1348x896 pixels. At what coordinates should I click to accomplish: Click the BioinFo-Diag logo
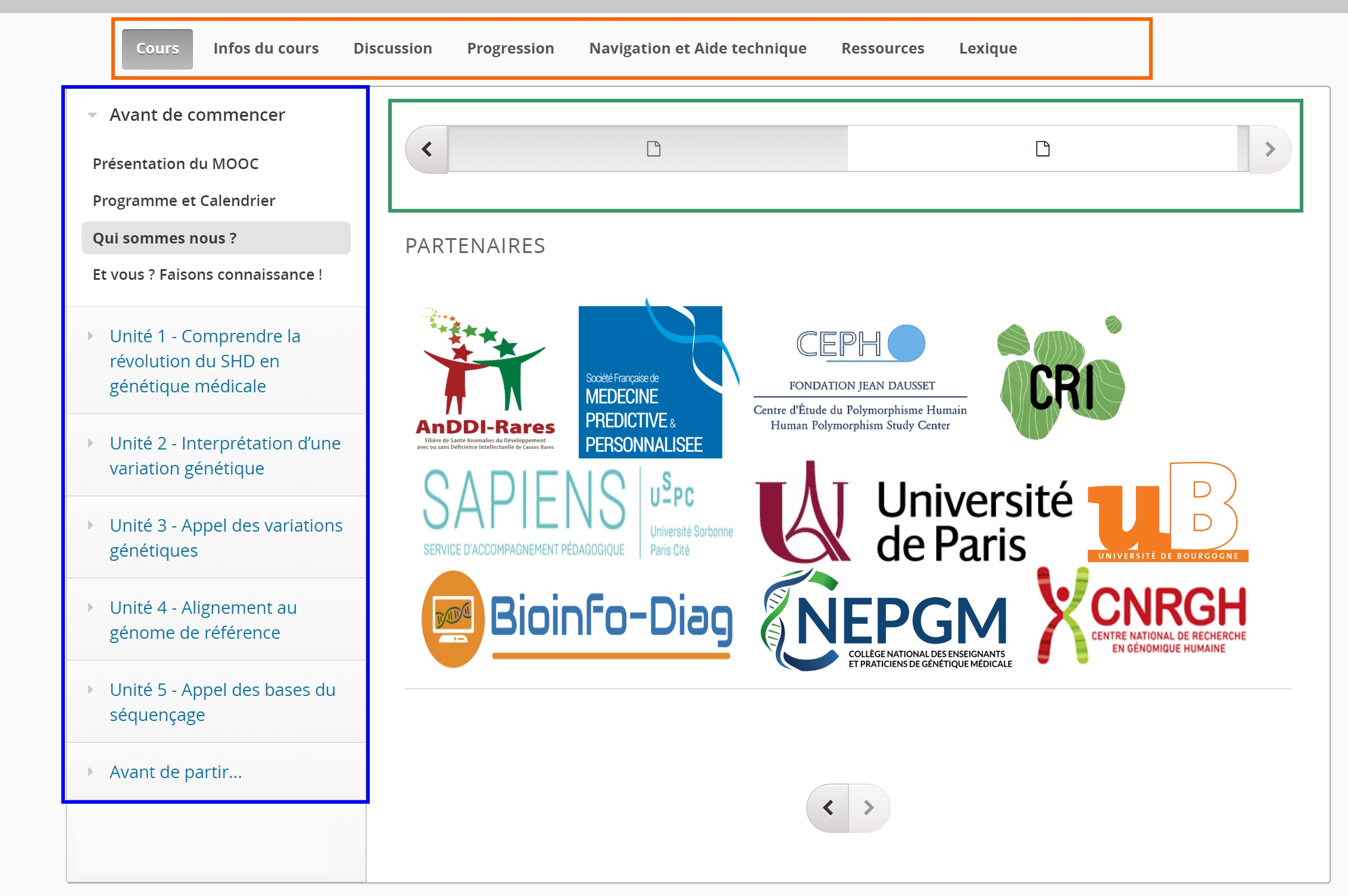(577, 619)
